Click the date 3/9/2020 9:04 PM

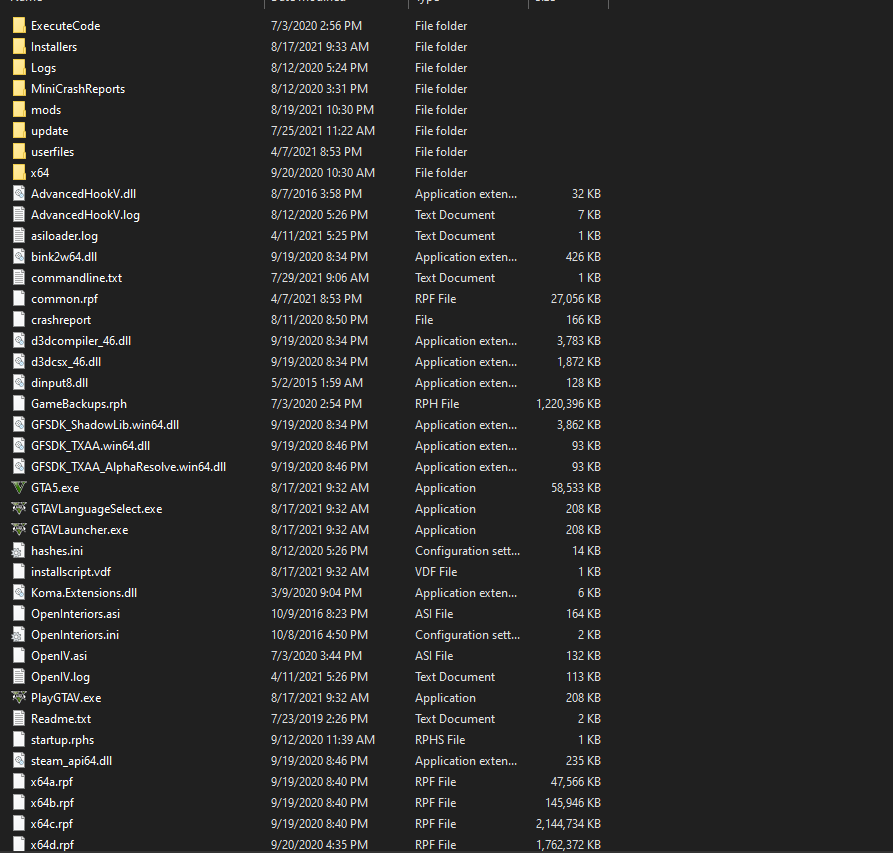coord(316,593)
